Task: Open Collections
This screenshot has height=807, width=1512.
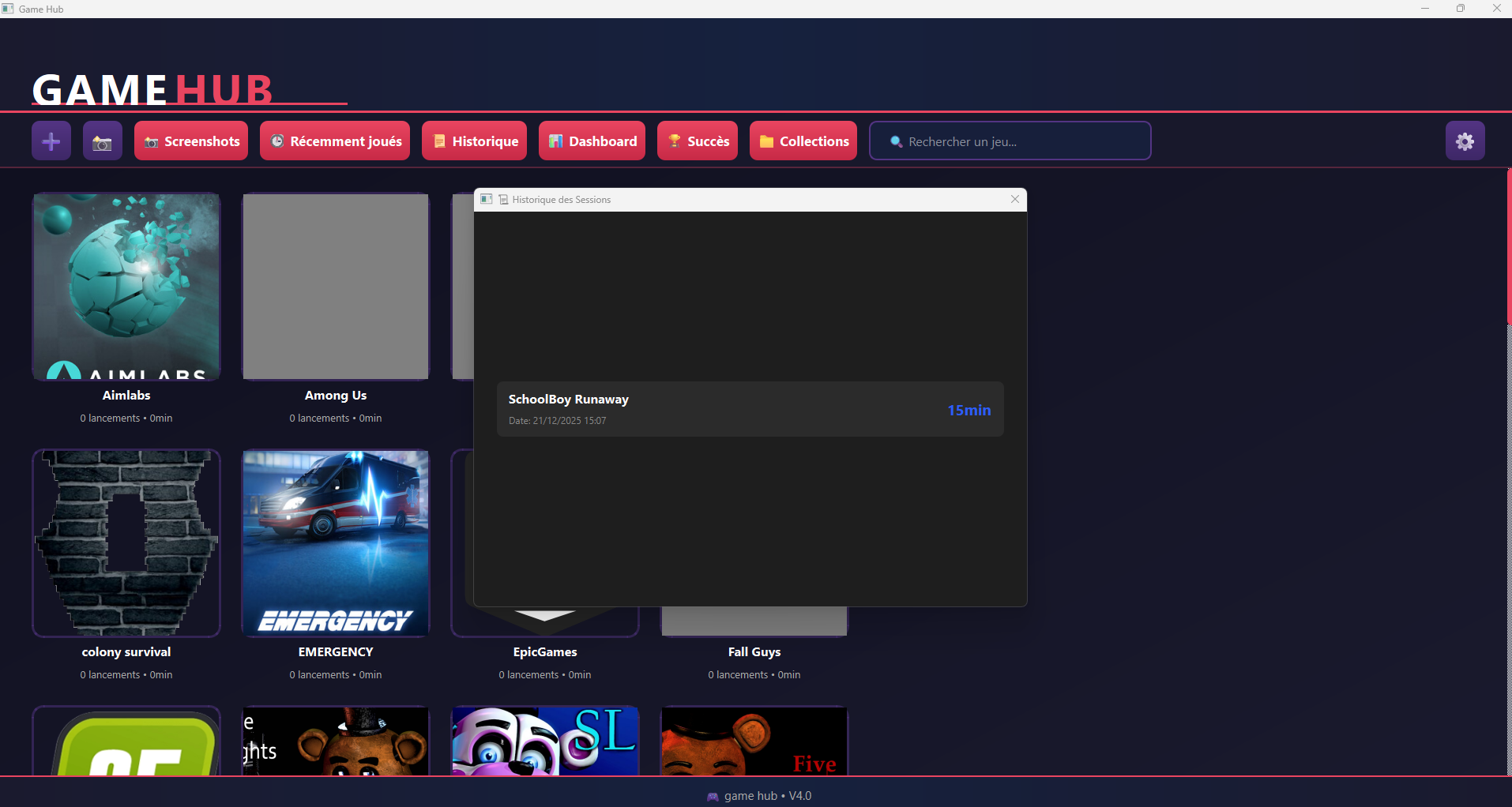Action: tap(803, 141)
